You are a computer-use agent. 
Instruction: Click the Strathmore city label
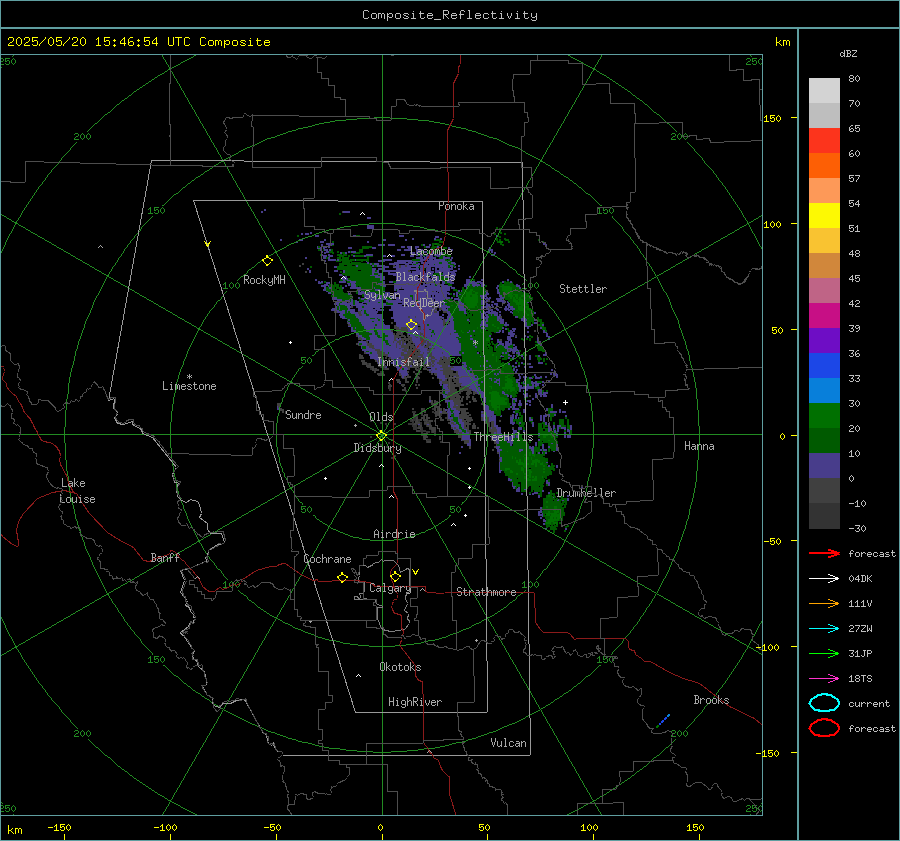[x=486, y=592]
